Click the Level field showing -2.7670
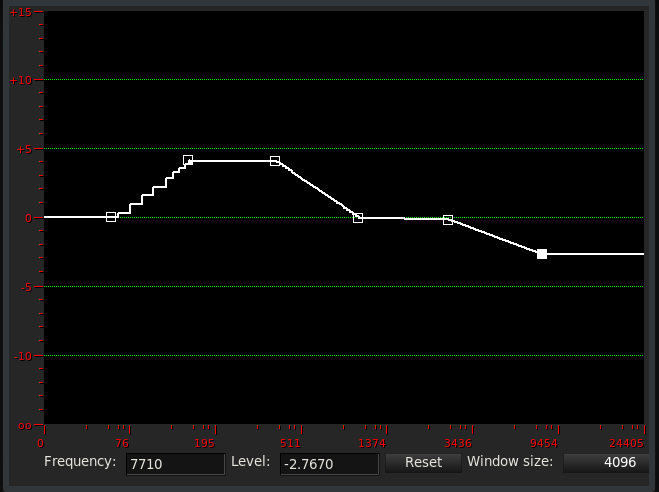This screenshot has width=659, height=492. click(x=329, y=464)
